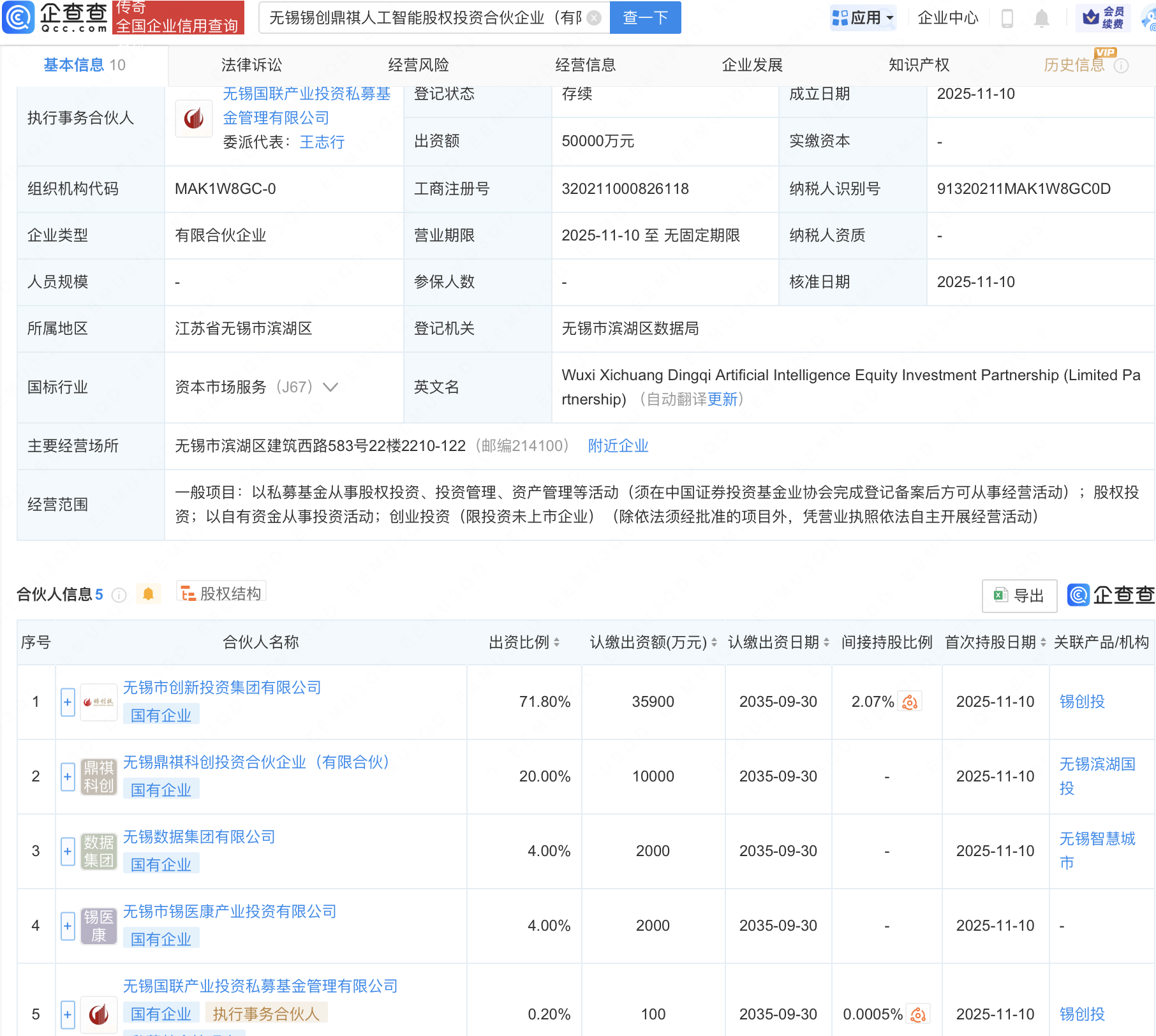Click info icon beside partner count

click(119, 595)
